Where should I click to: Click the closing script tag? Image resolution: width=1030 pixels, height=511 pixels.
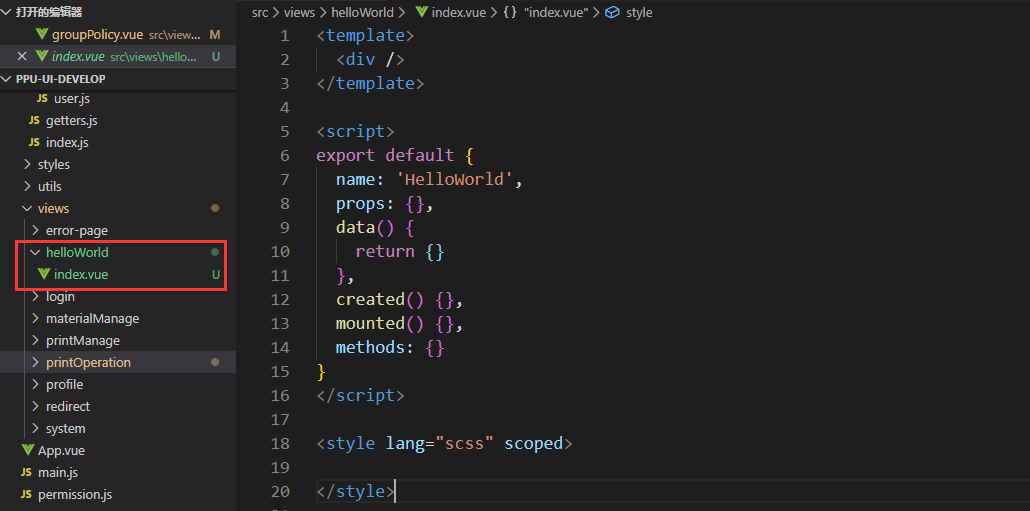[x=361, y=395]
